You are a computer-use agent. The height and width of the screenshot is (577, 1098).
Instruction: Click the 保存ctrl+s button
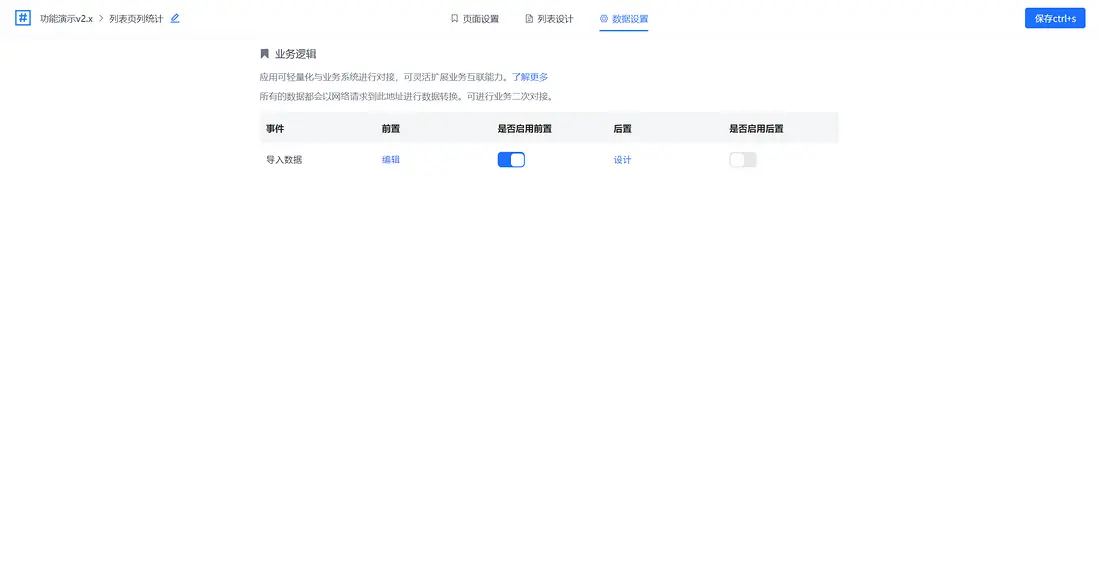(1055, 17)
